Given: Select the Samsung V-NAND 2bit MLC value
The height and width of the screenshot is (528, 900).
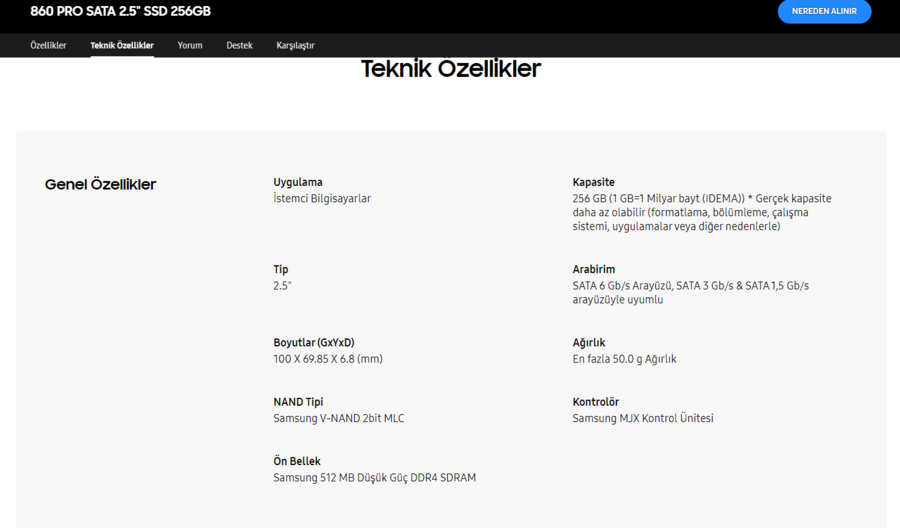Looking at the screenshot, I should [x=339, y=418].
